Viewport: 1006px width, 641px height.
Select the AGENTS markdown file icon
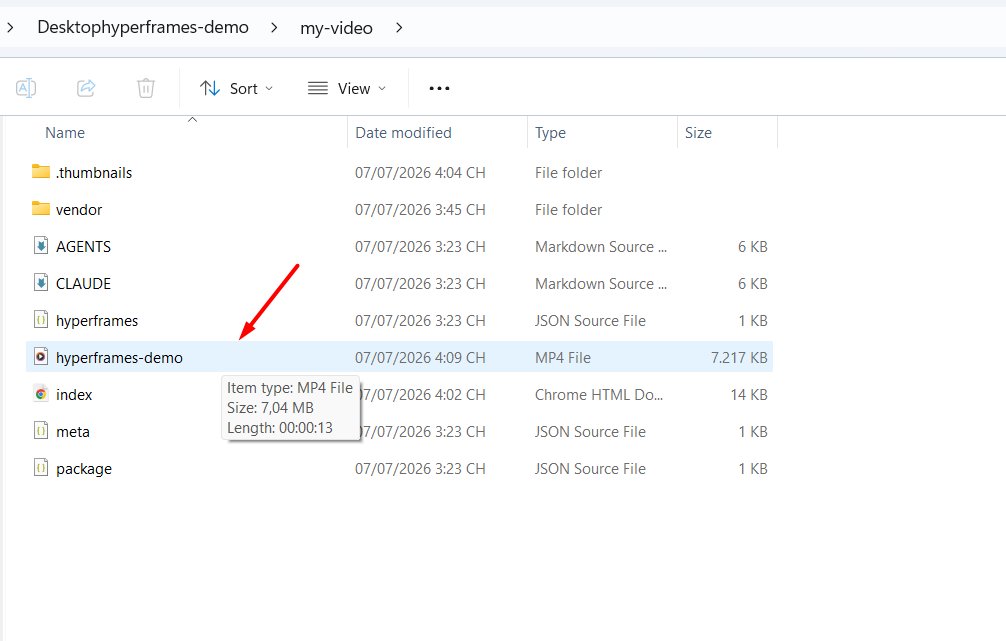click(41, 246)
